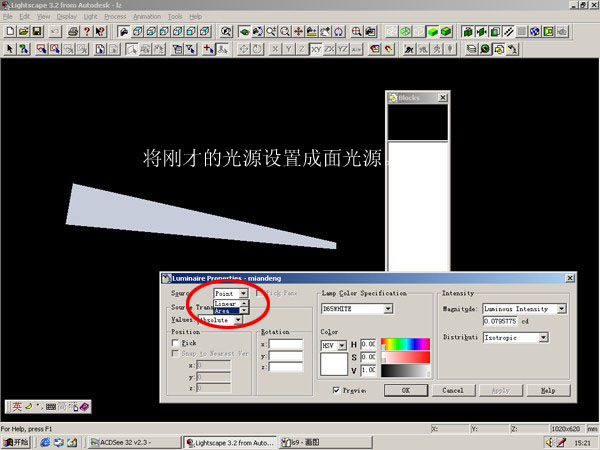The height and width of the screenshot is (450, 600).
Task: Open the Tools menu
Action: [175, 16]
